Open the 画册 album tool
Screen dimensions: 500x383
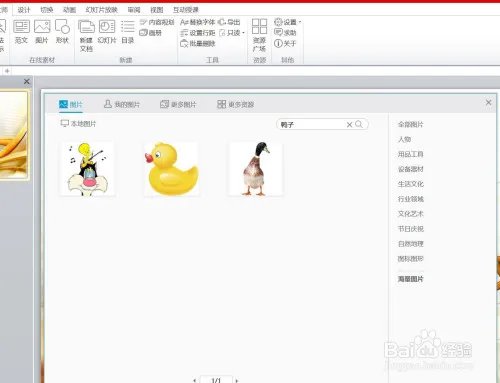click(151, 33)
